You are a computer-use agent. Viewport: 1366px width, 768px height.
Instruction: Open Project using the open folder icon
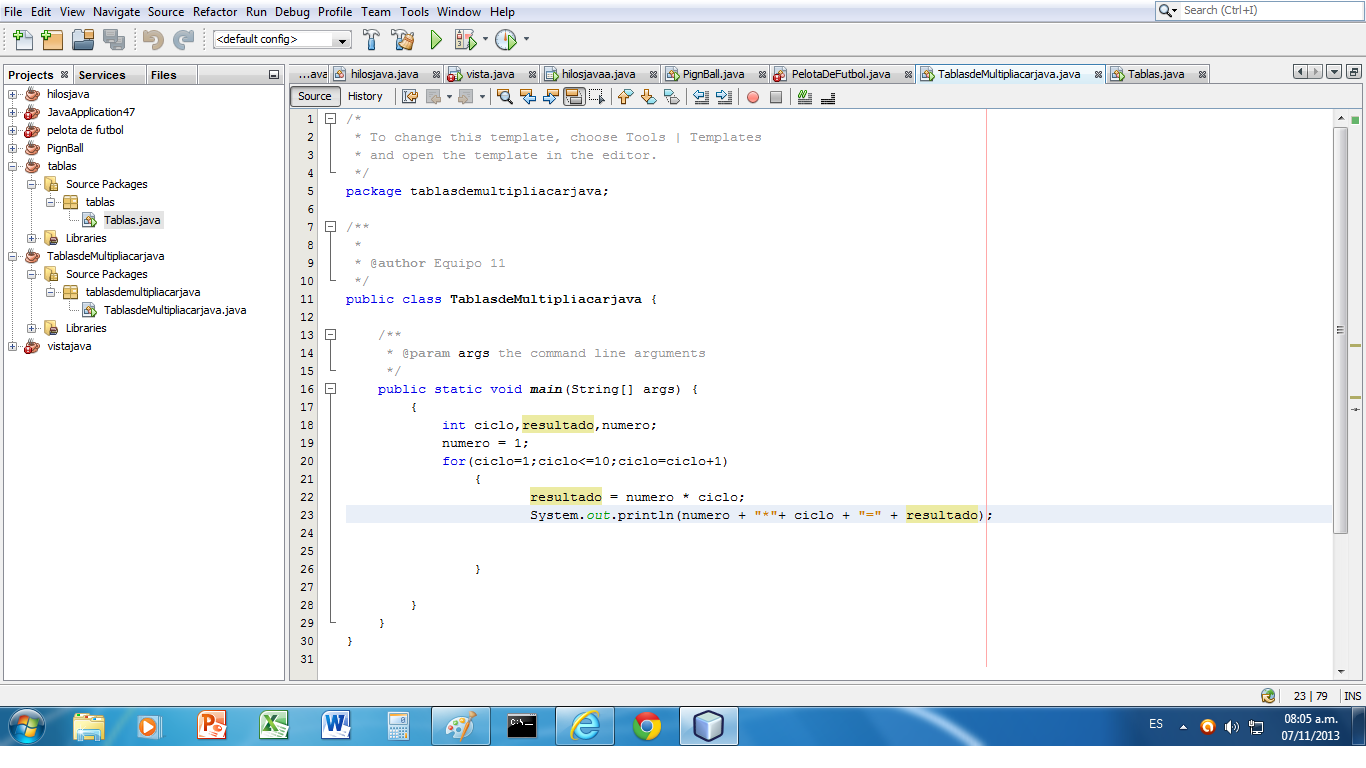81,40
